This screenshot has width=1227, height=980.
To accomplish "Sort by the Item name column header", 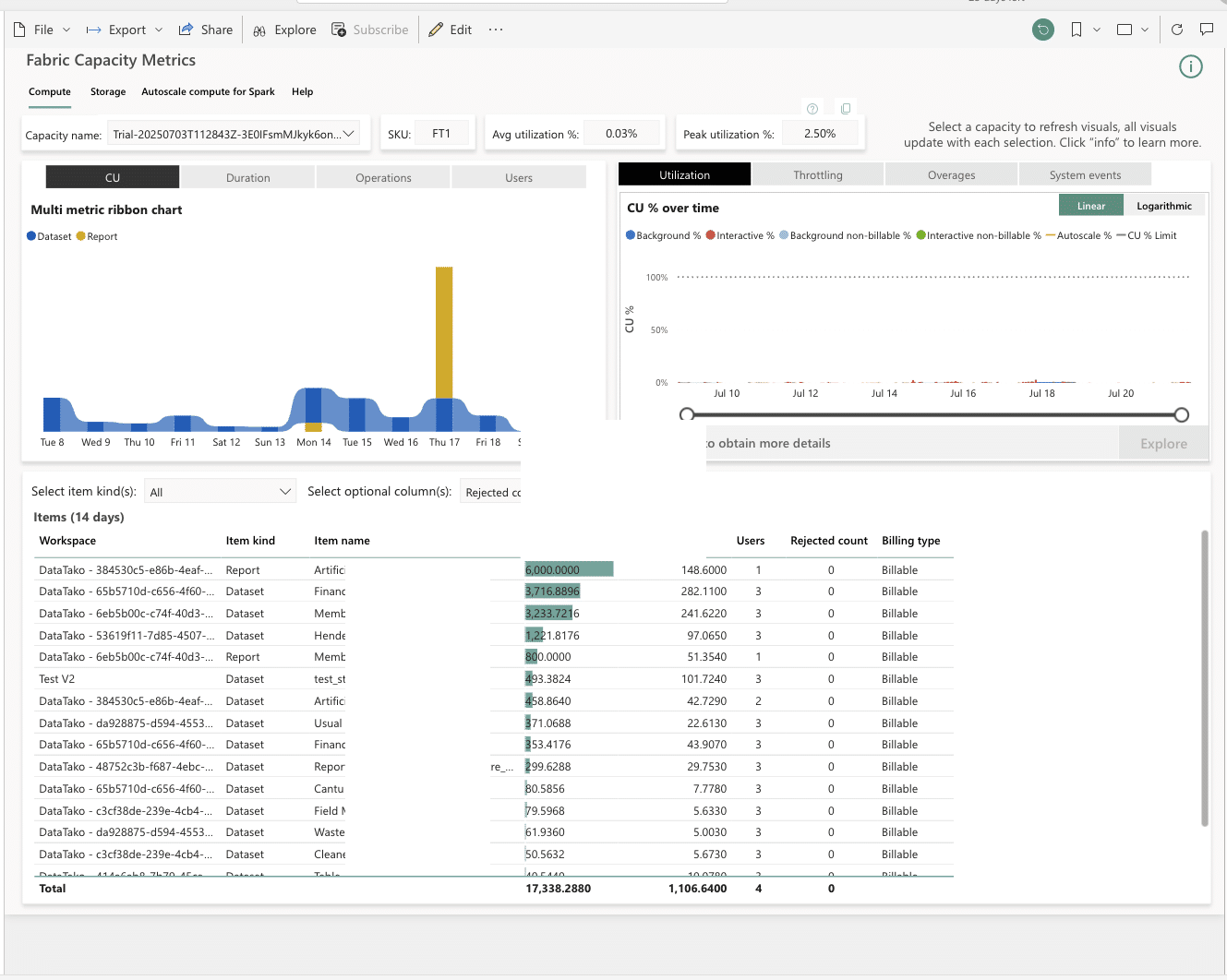I will click(x=342, y=541).
